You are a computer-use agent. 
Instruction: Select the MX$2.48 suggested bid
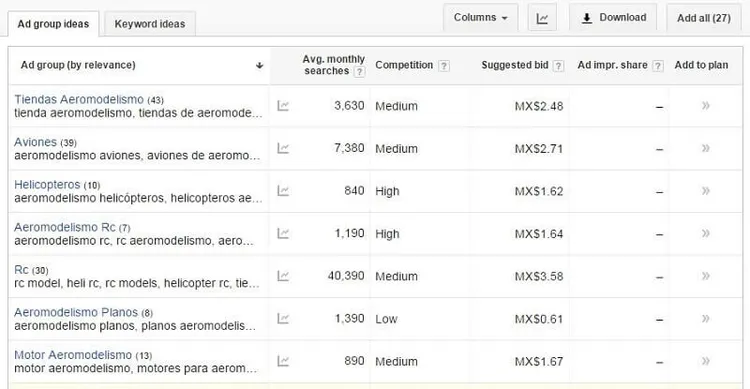click(x=539, y=106)
